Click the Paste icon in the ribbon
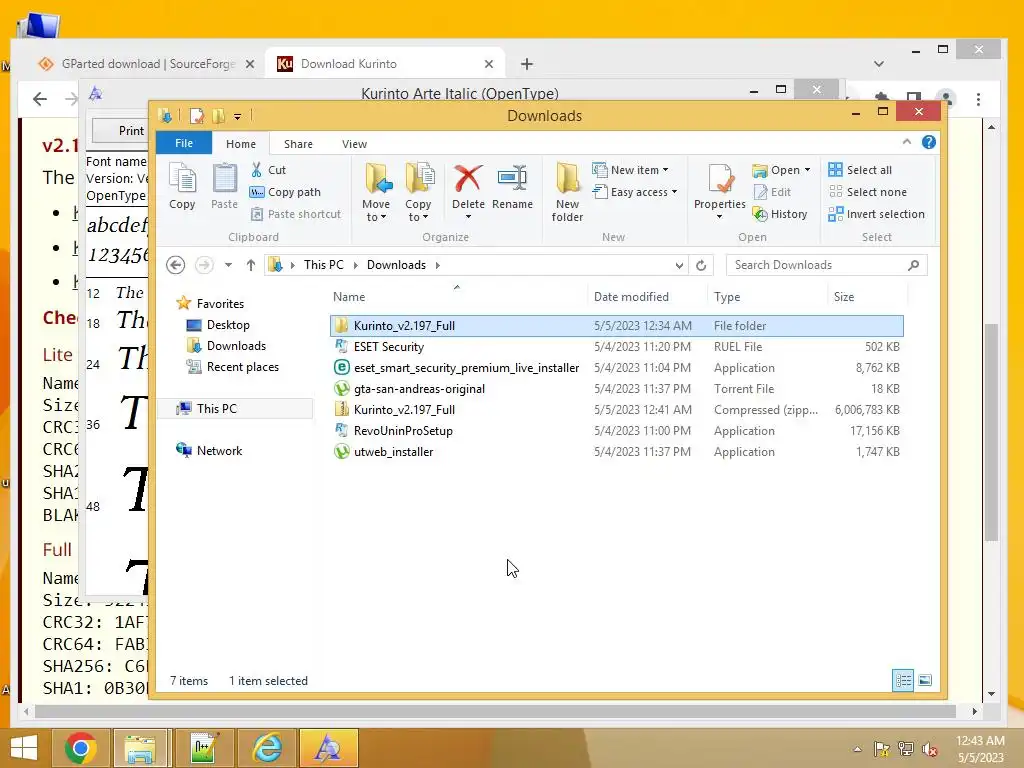 tap(224, 187)
